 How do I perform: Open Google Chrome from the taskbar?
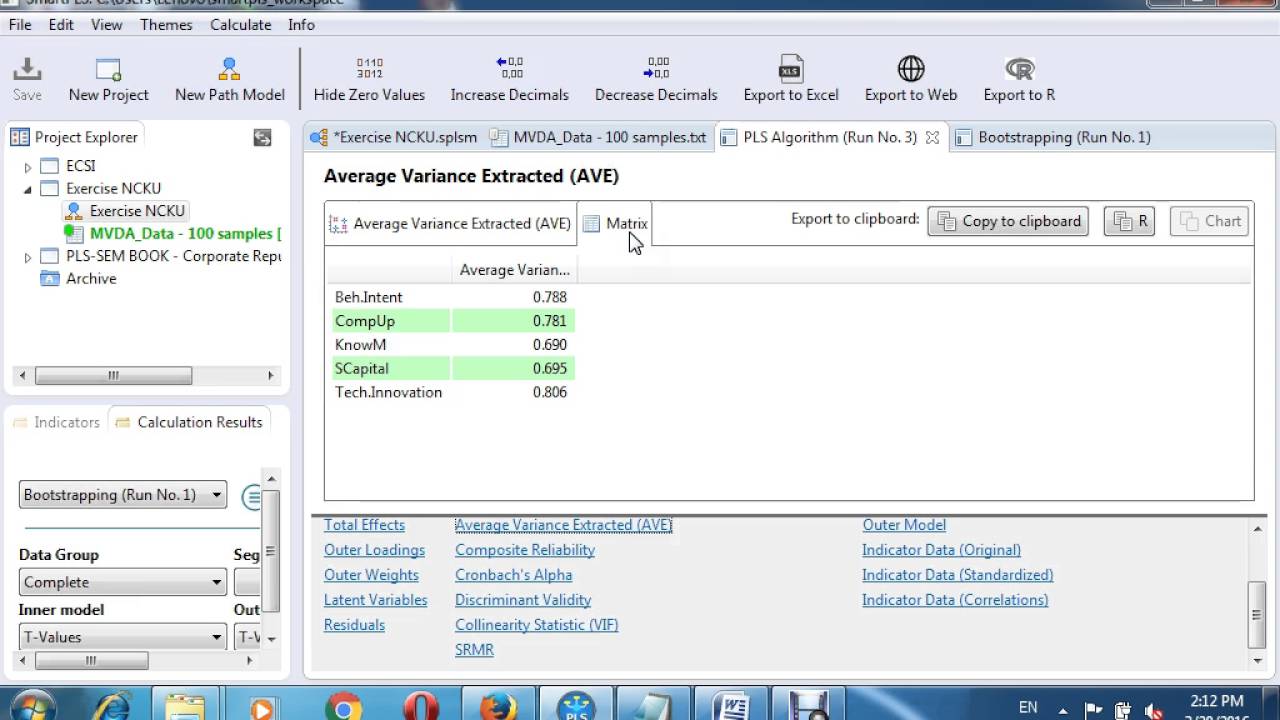pos(342,708)
